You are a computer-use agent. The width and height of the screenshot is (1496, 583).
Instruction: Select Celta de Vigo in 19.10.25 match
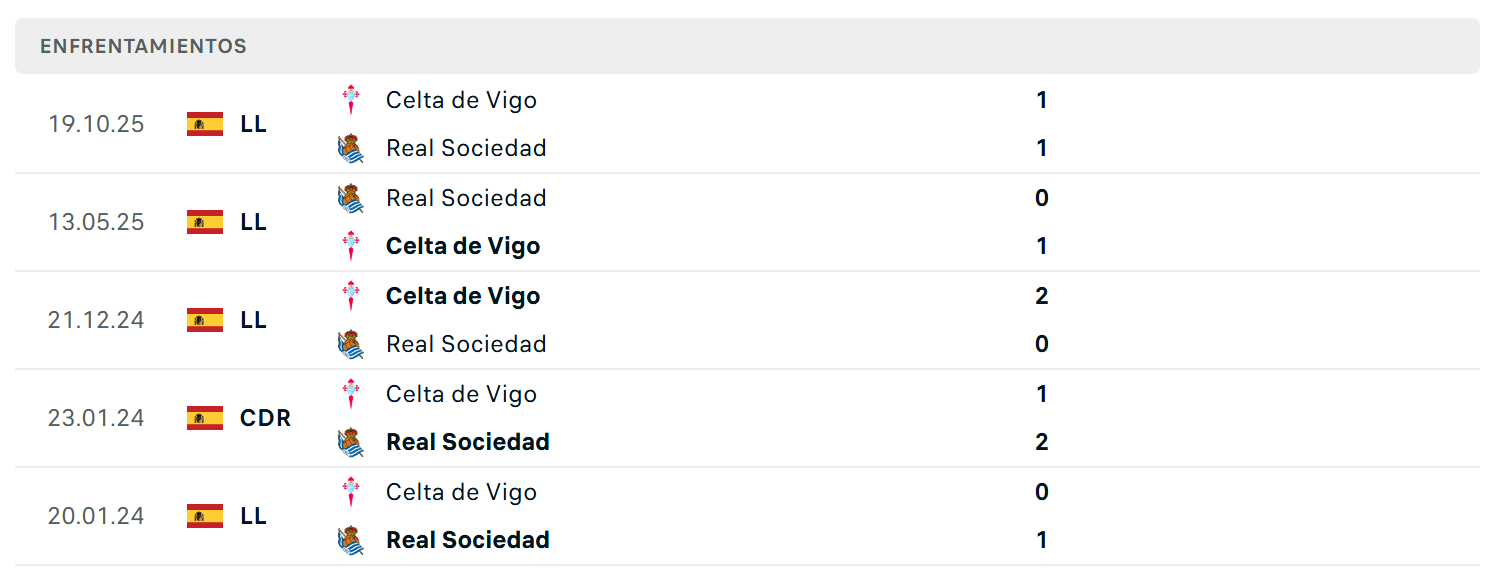(461, 100)
